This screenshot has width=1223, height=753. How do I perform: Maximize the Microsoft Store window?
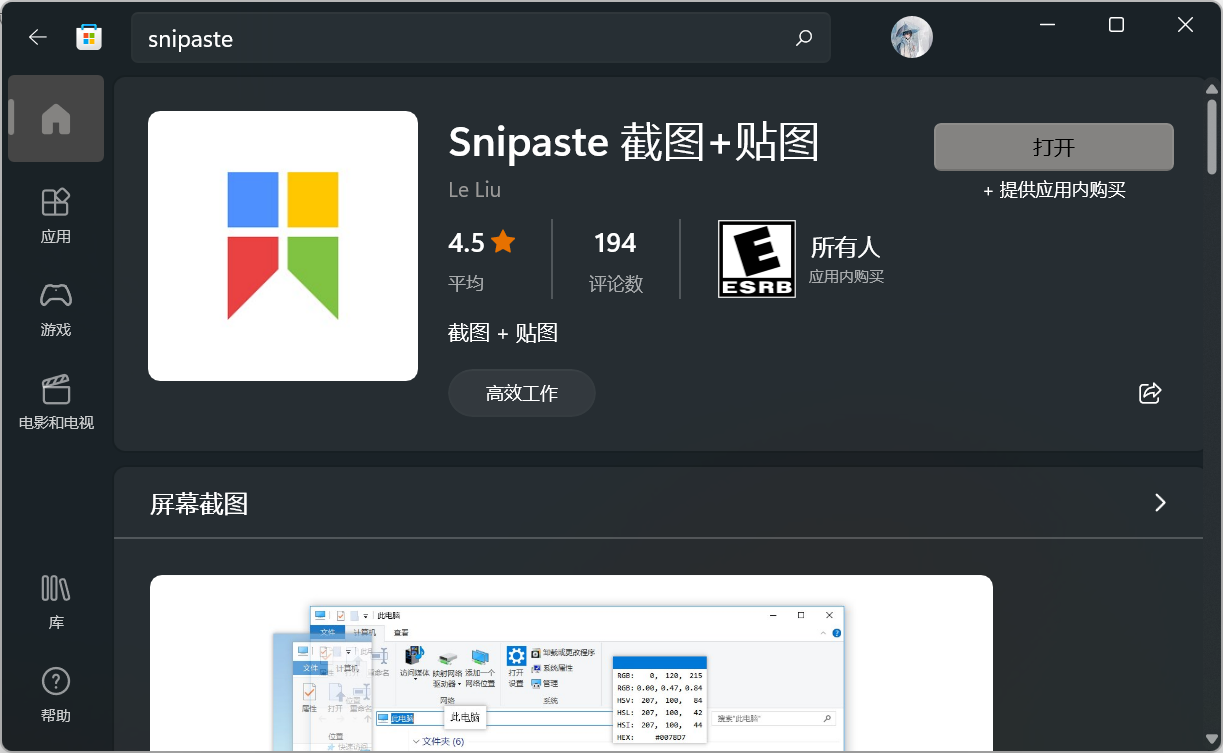coord(1116,25)
